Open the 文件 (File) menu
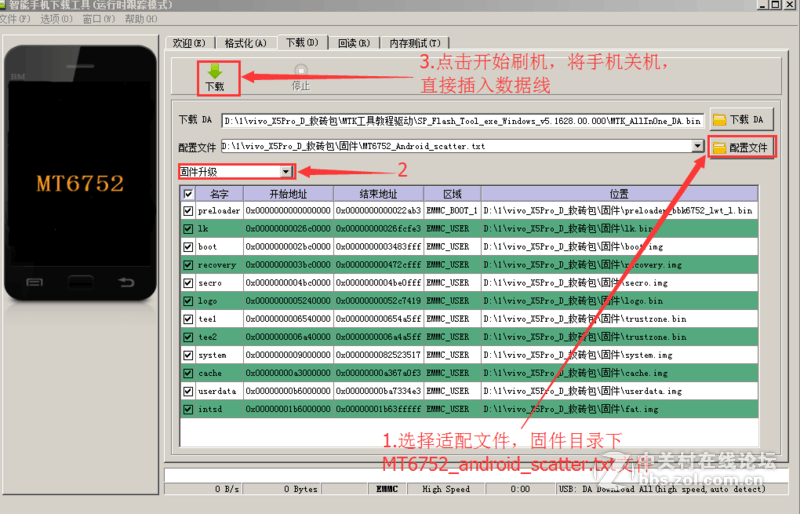Screen dimensions: 800x514 tap(15, 19)
